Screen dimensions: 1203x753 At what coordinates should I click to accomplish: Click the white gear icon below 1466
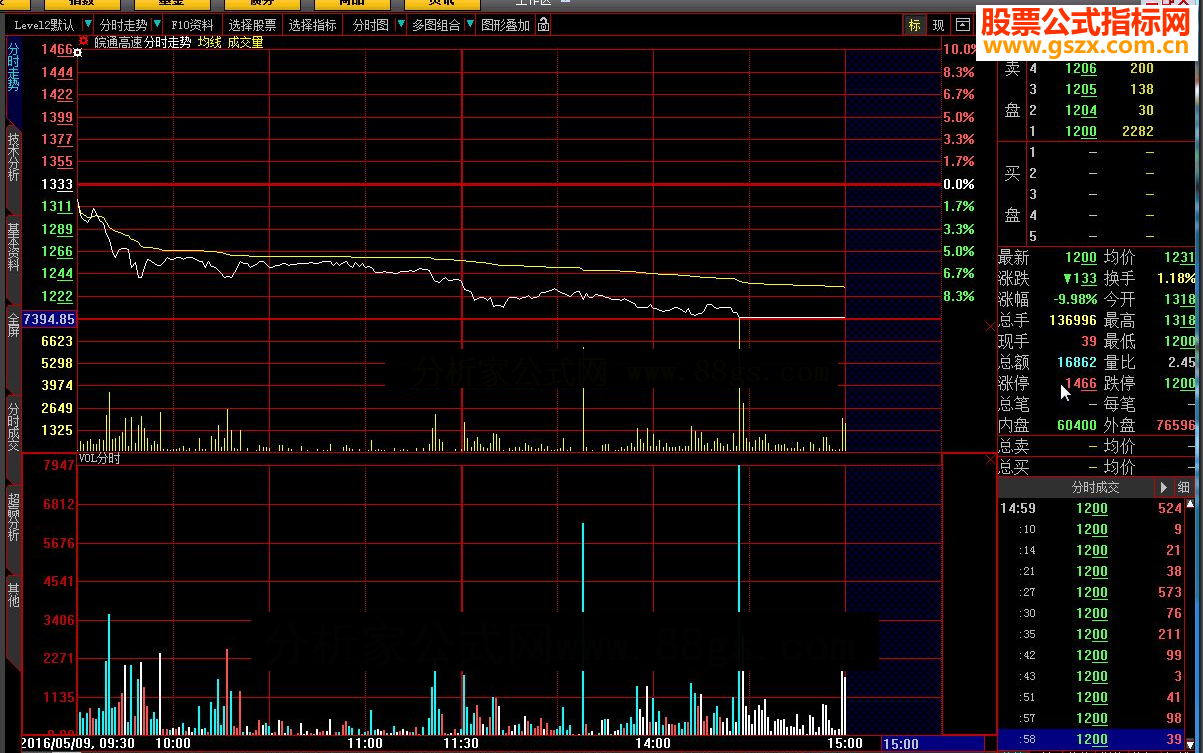[x=78, y=52]
